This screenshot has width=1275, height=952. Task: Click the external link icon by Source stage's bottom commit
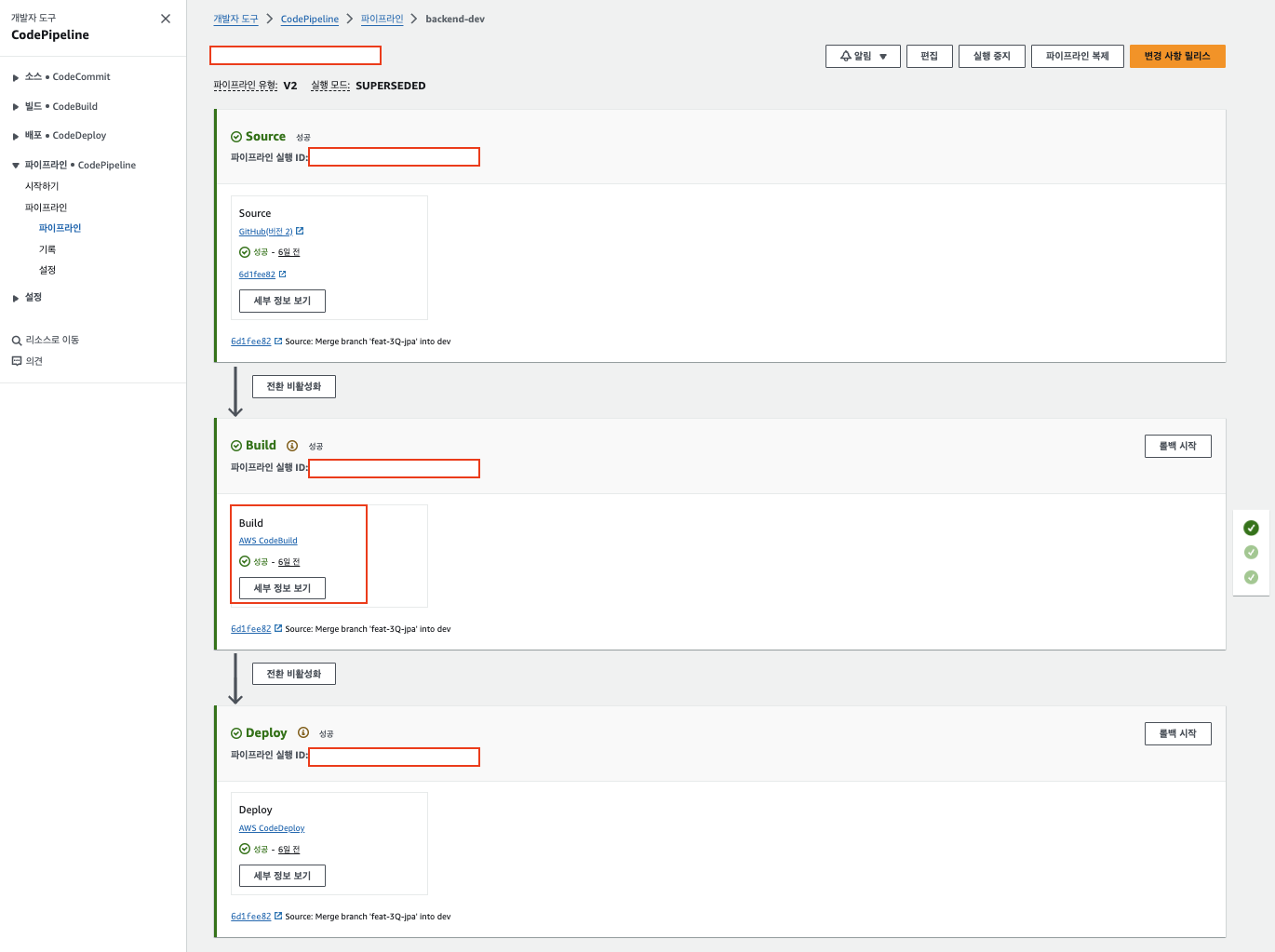pos(278,342)
